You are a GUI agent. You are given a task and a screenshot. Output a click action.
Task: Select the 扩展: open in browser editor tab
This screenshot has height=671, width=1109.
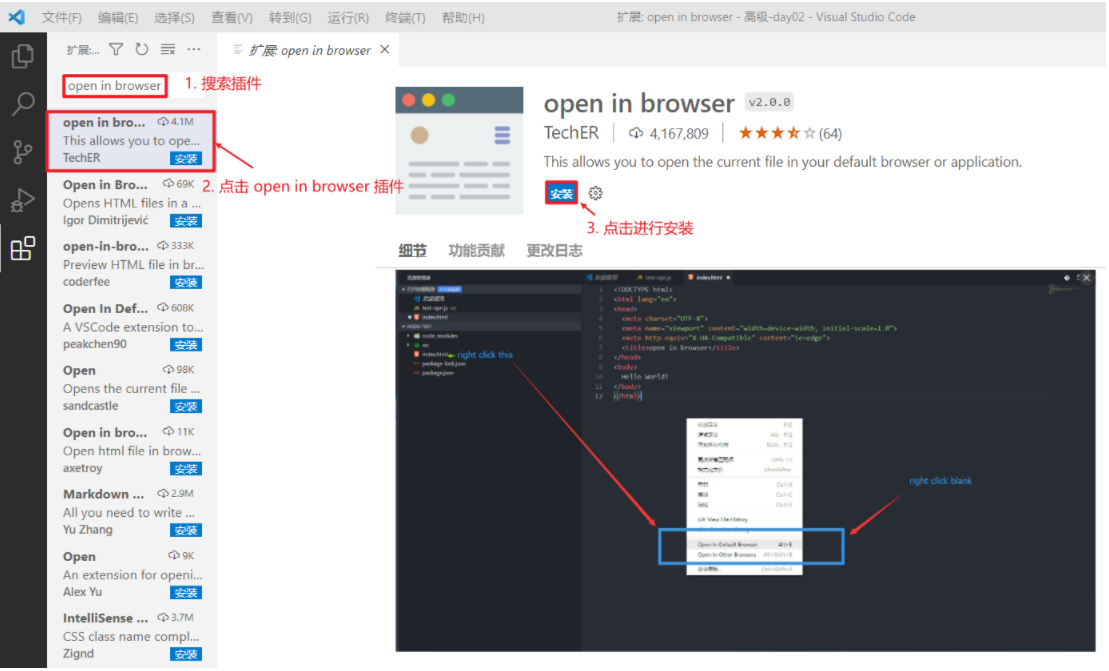(310, 49)
